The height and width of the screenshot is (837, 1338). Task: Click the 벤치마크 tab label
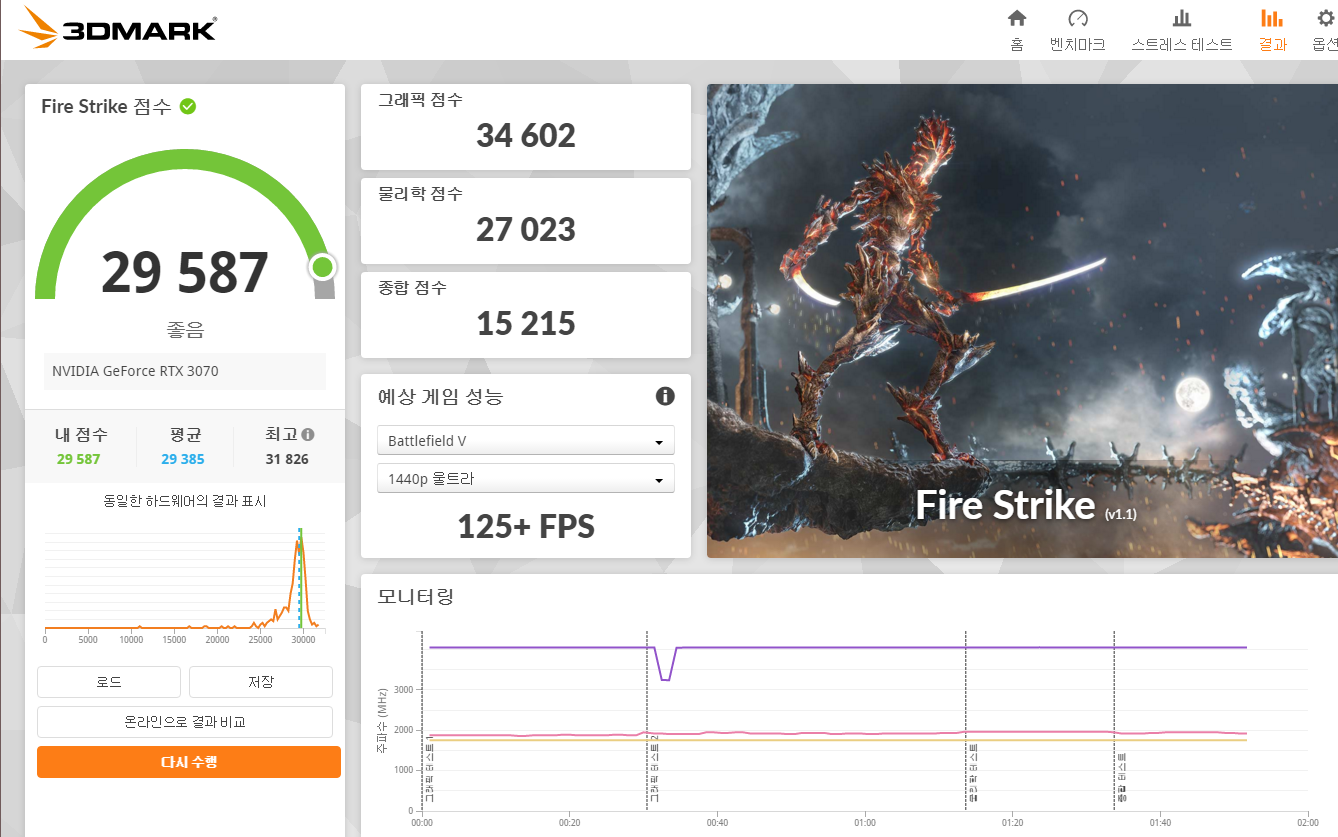pyautogui.click(x=1077, y=45)
